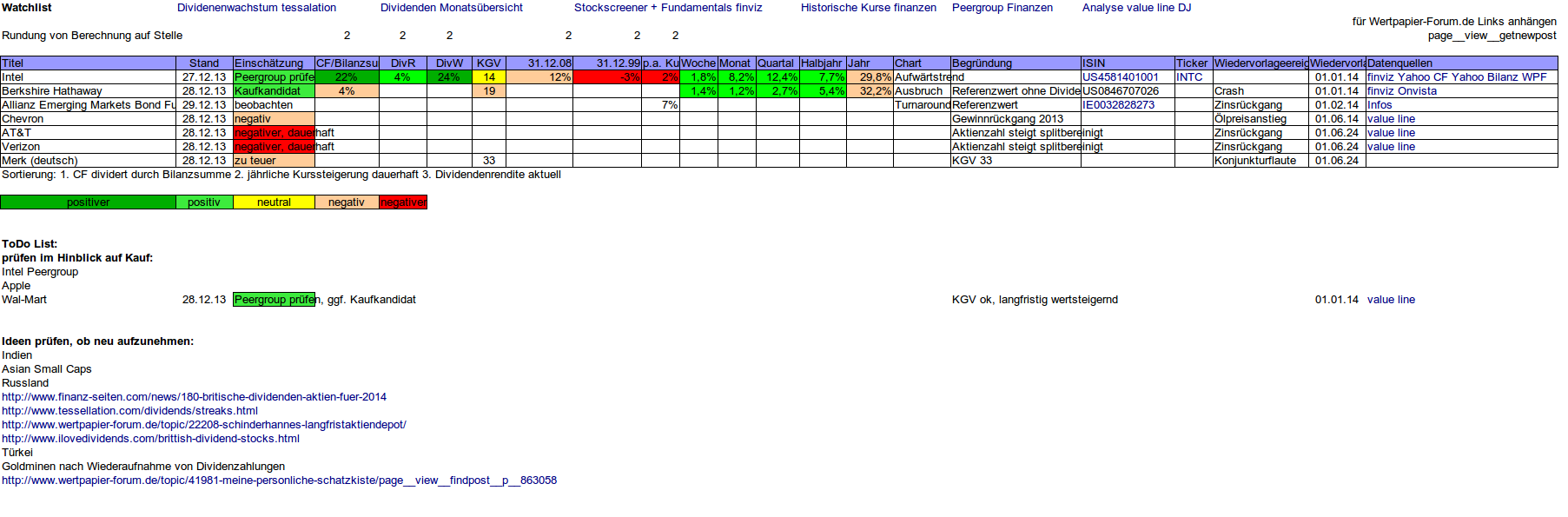1568x517 pixels.
Task: Open the tessellation.com dividends streaks URL
Action: pyautogui.click(x=130, y=411)
